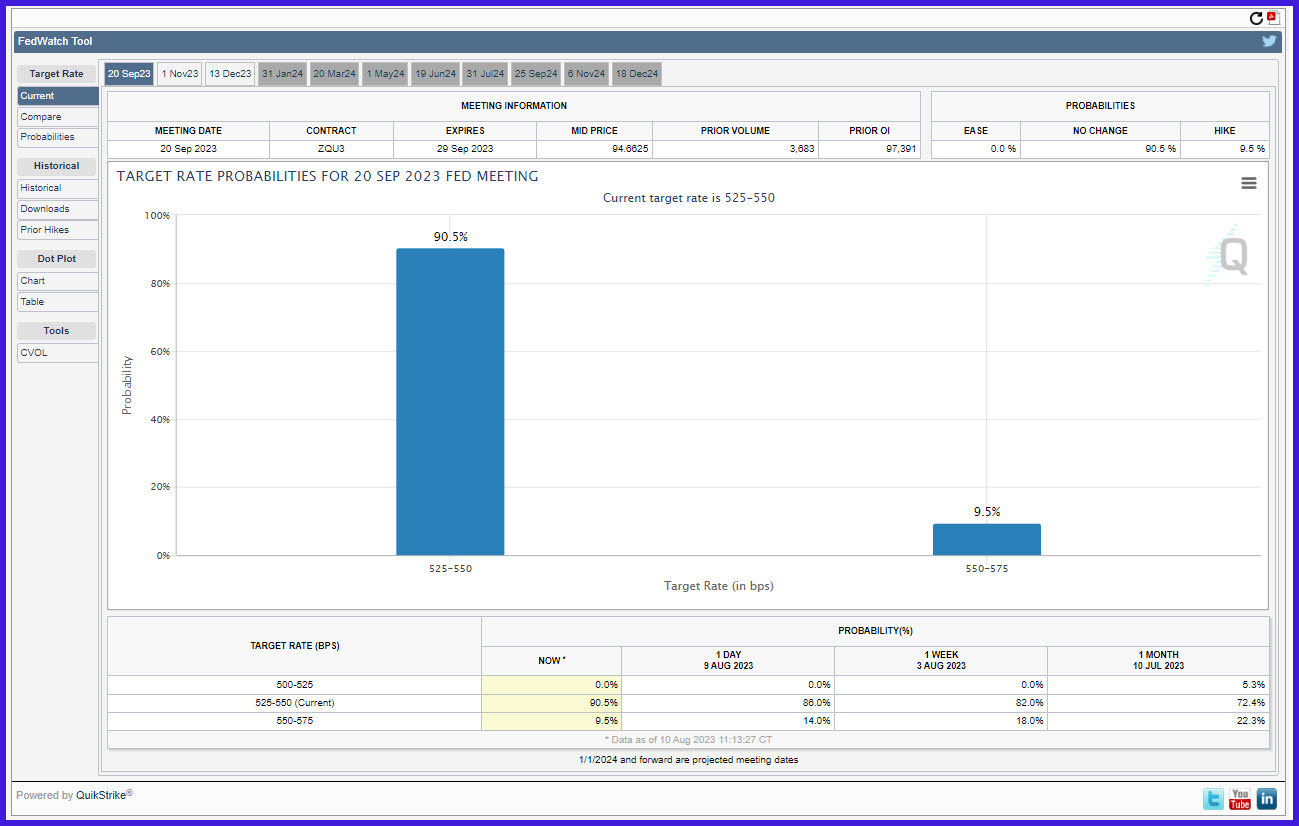Open the Compare view in sidebar
Screen dimensions: 1299x826
[x=57, y=117]
